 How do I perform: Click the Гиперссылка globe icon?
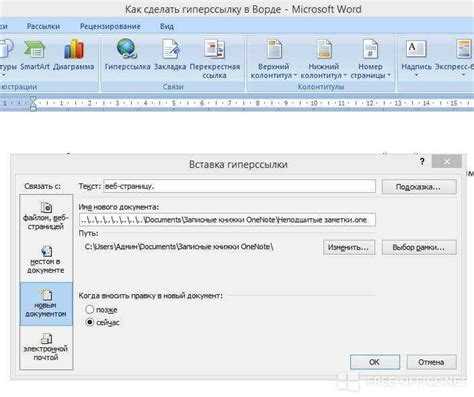127,49
